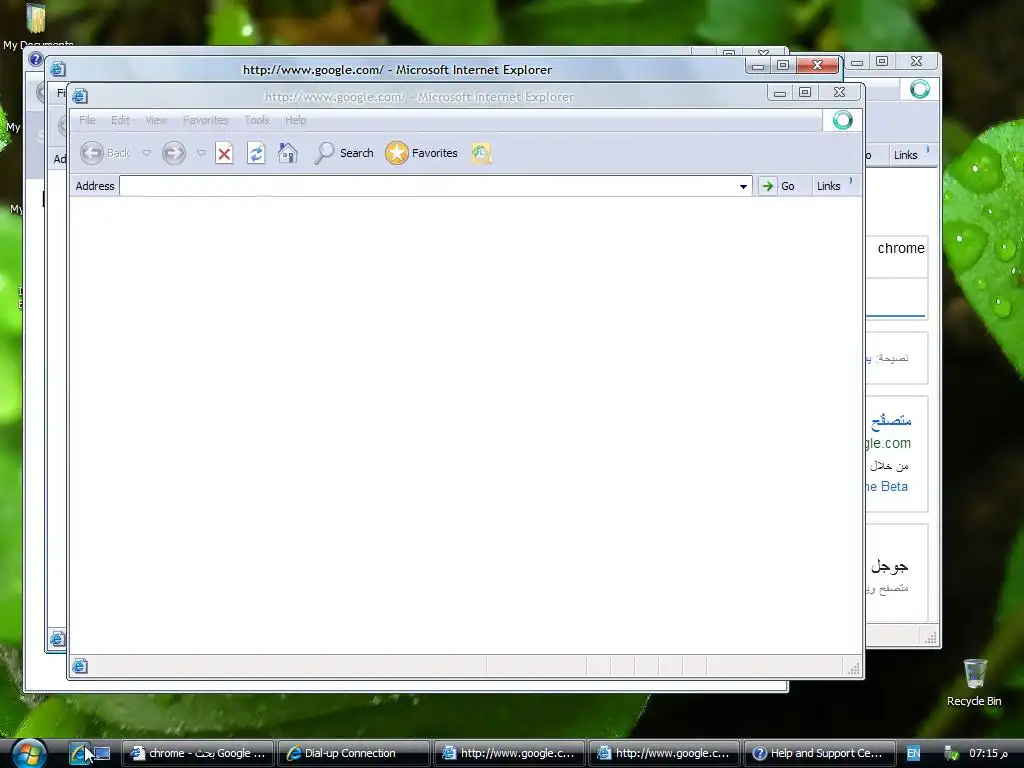Open the View menu
Screen dimensions: 1024x768
[x=156, y=120]
